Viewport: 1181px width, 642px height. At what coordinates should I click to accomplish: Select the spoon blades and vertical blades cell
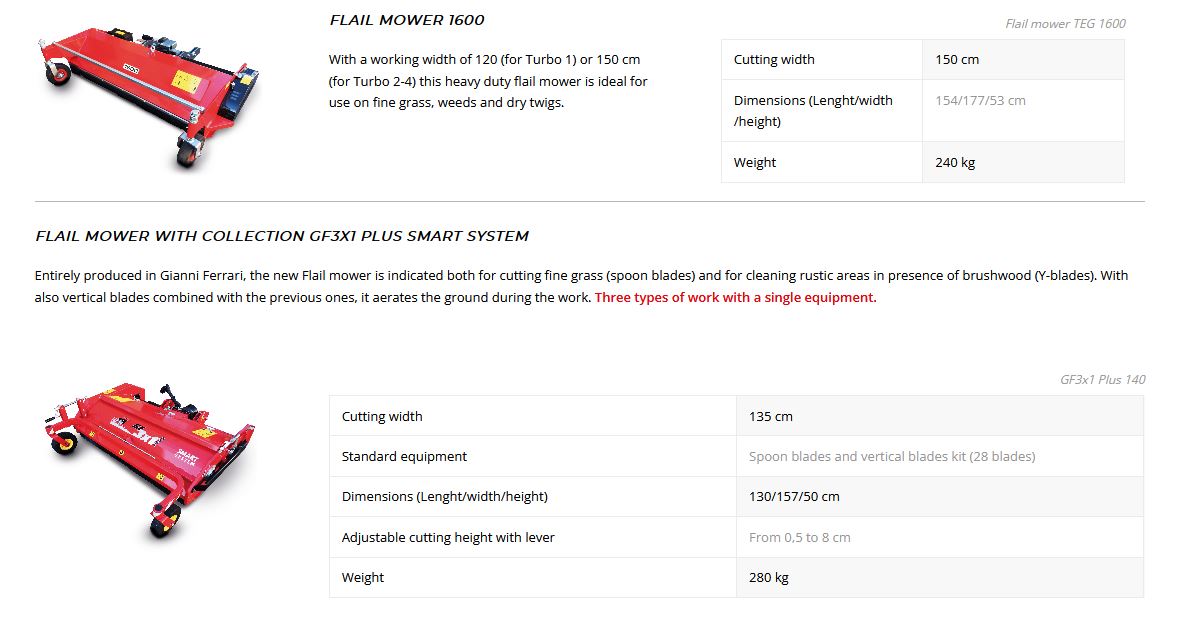[891, 457]
